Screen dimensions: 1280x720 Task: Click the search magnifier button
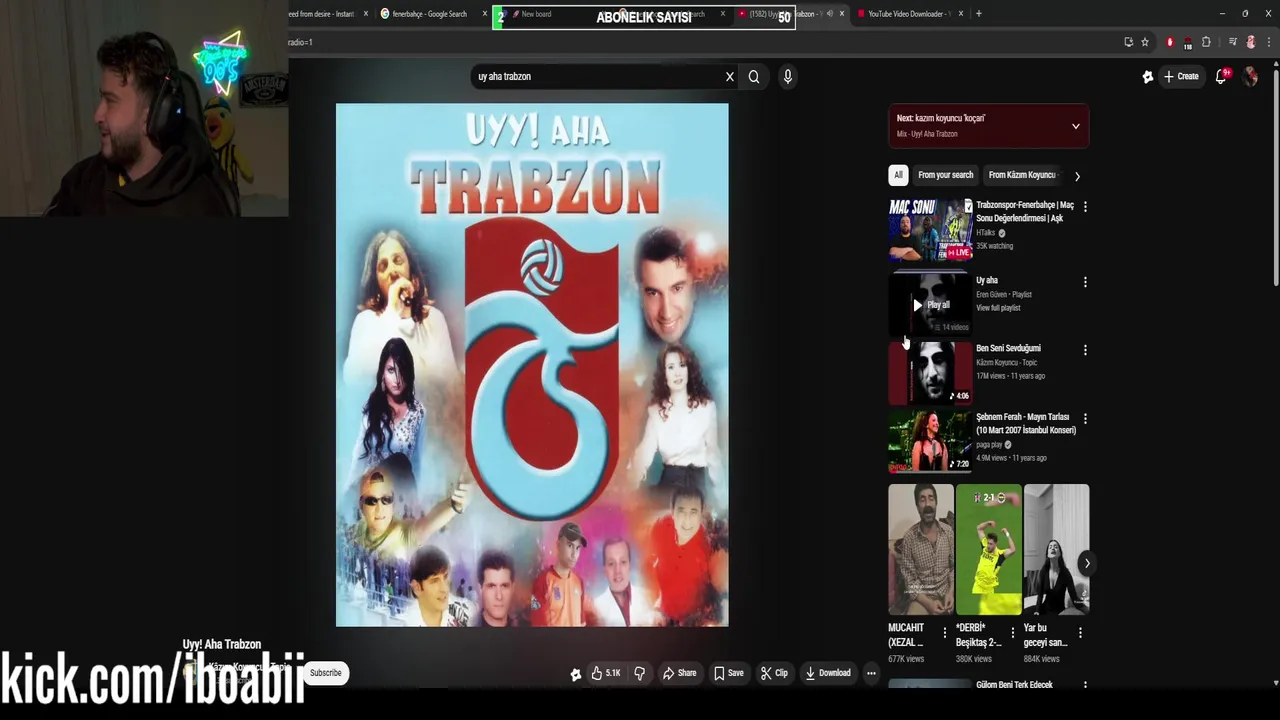(x=754, y=77)
